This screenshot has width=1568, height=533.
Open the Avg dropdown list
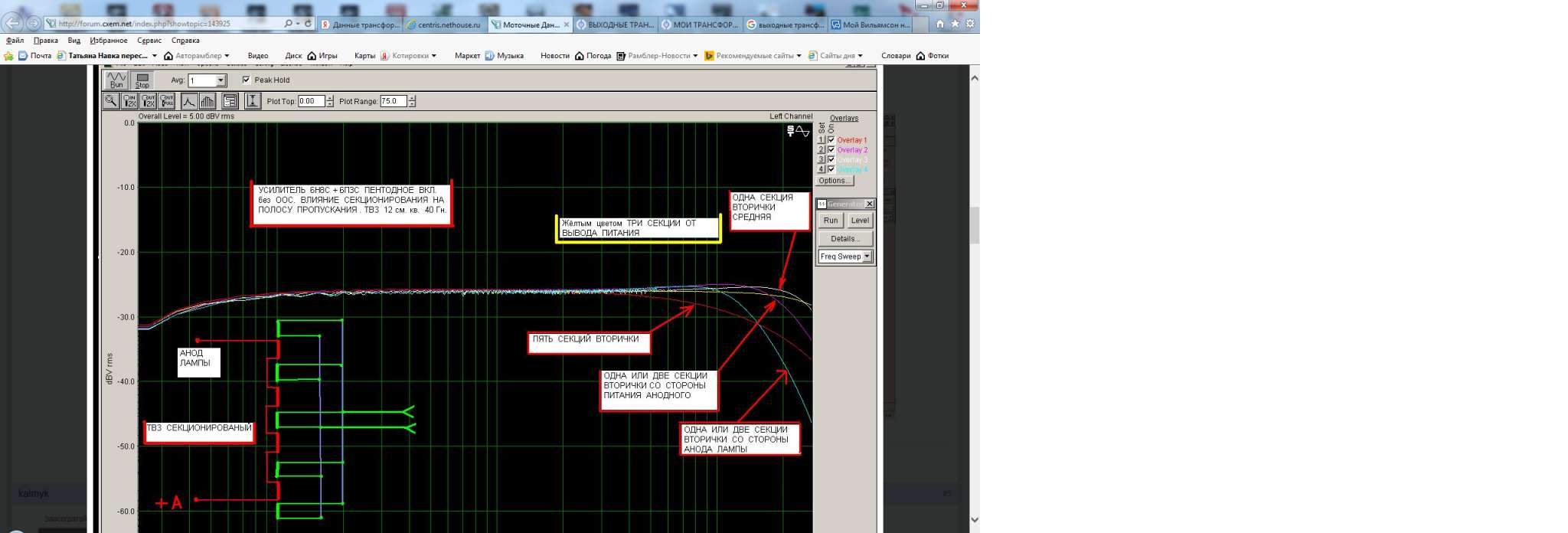tap(220, 80)
